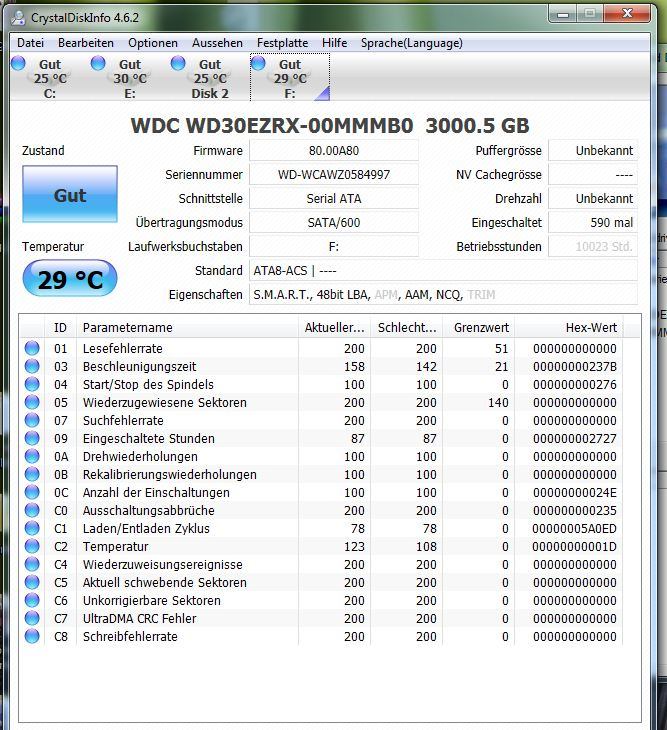Image resolution: width=667 pixels, height=730 pixels.
Task: Click the serial number field WD-WCAWZ0584997
Action: pyautogui.click(x=334, y=175)
